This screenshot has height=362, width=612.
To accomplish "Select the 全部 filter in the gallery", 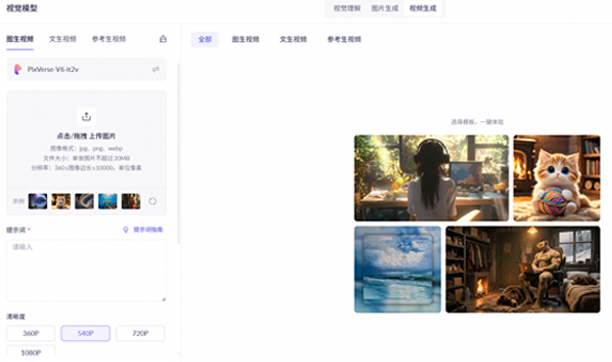I will point(205,39).
